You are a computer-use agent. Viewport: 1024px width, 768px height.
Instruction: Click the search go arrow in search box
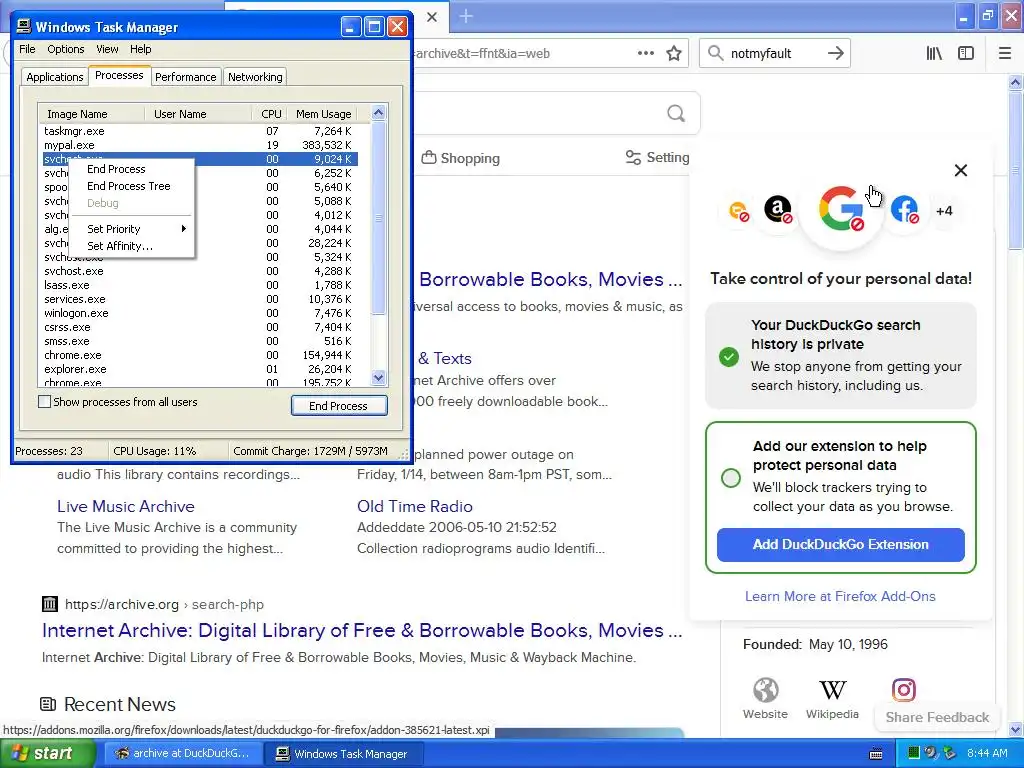pos(835,54)
